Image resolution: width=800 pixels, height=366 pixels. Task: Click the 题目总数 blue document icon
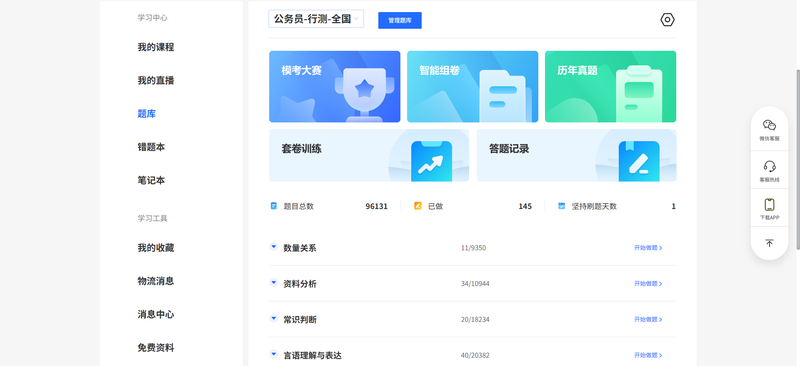tap(273, 206)
